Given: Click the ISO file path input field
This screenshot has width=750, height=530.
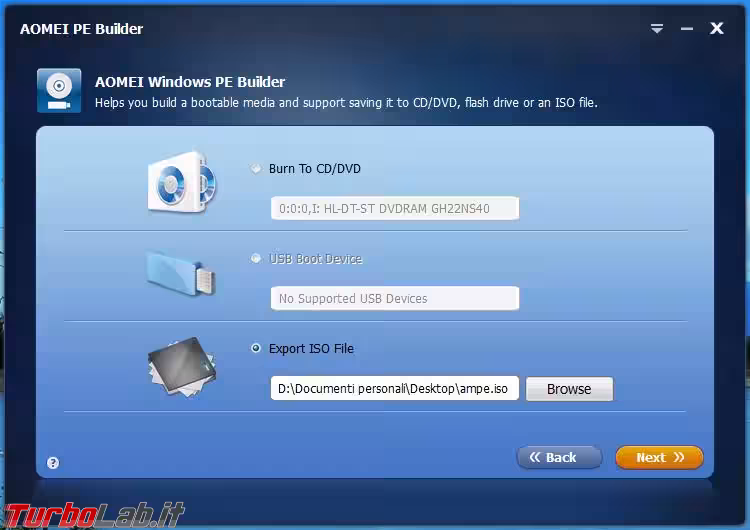Looking at the screenshot, I should (x=395, y=388).
